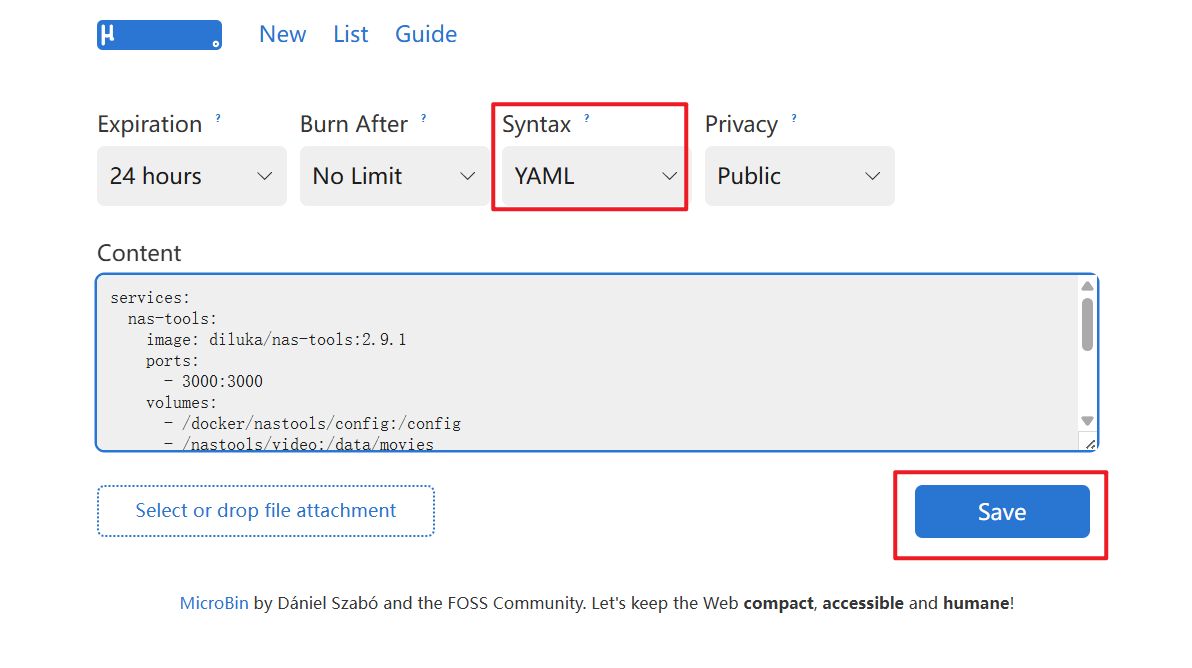Screen dimensions: 1192x668
Task: Open the Guide page
Action: coord(426,34)
